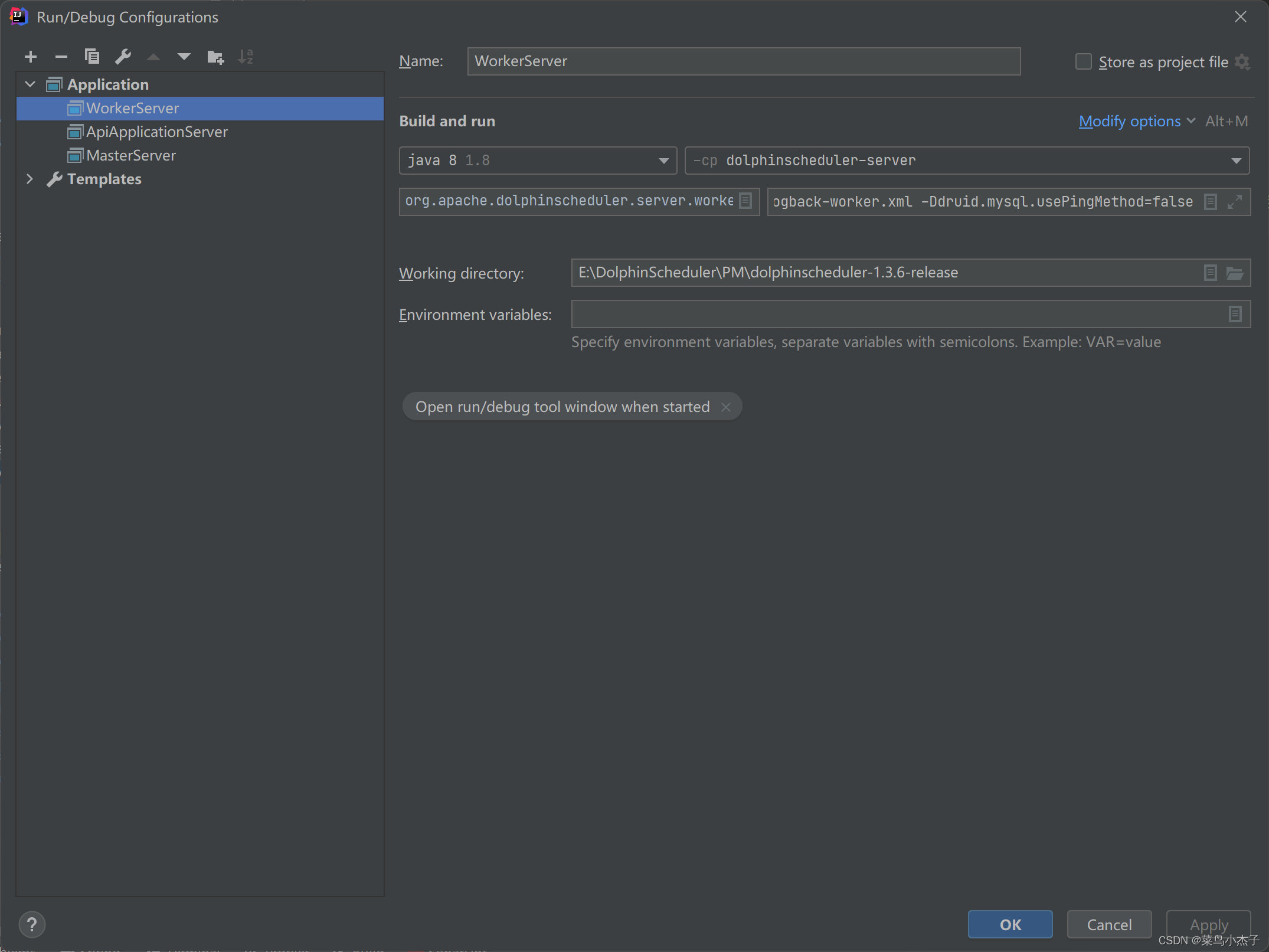1269x952 pixels.
Task: Expand the Templates tree node
Action: (x=30, y=179)
